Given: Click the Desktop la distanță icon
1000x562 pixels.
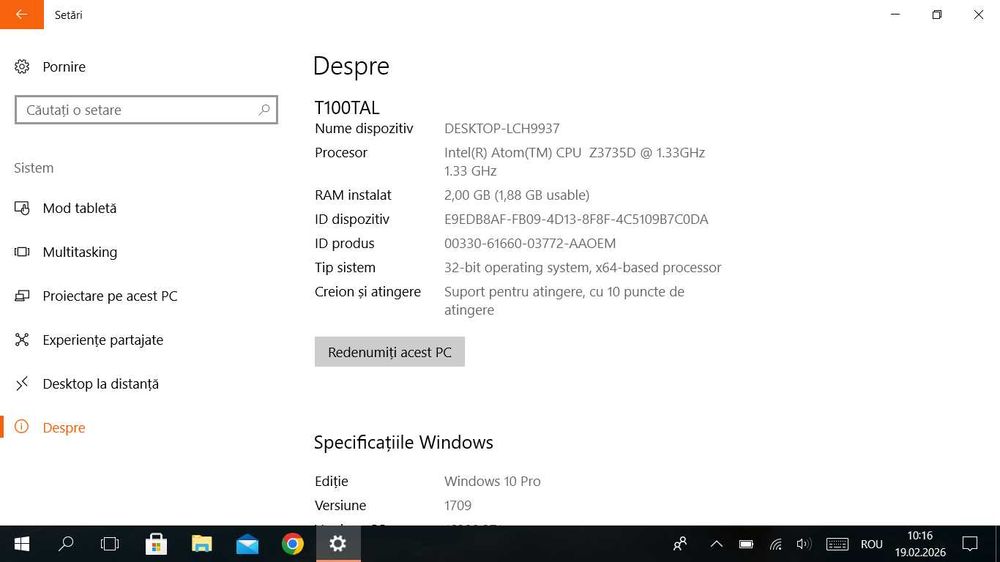Looking at the screenshot, I should click(22, 384).
